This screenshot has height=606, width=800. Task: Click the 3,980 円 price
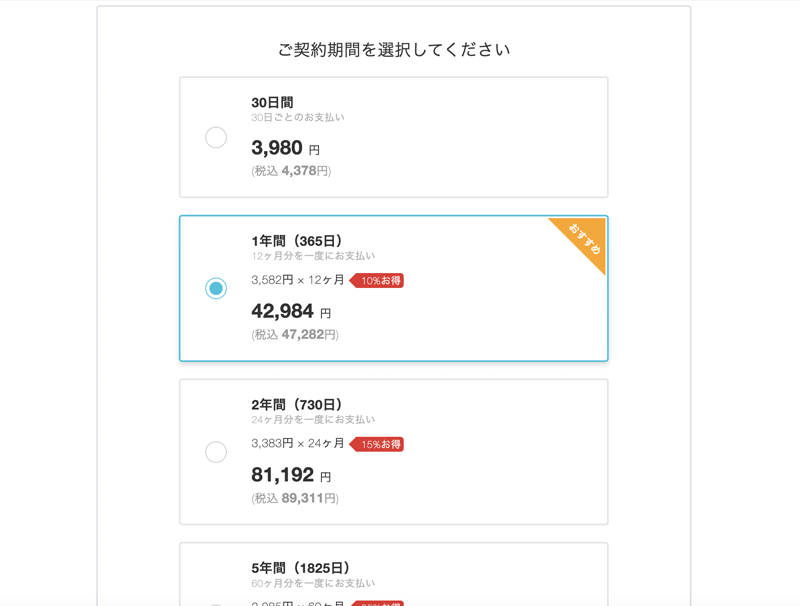coord(285,149)
